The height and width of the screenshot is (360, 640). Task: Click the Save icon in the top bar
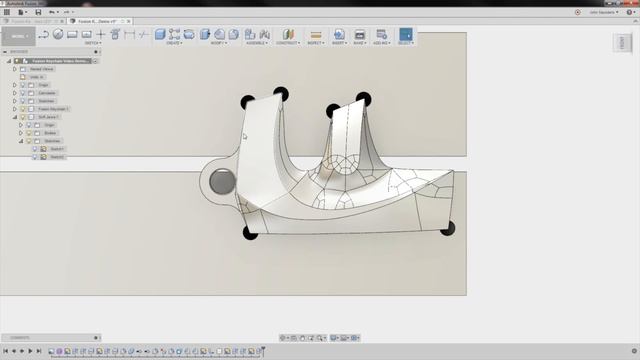pos(38,12)
